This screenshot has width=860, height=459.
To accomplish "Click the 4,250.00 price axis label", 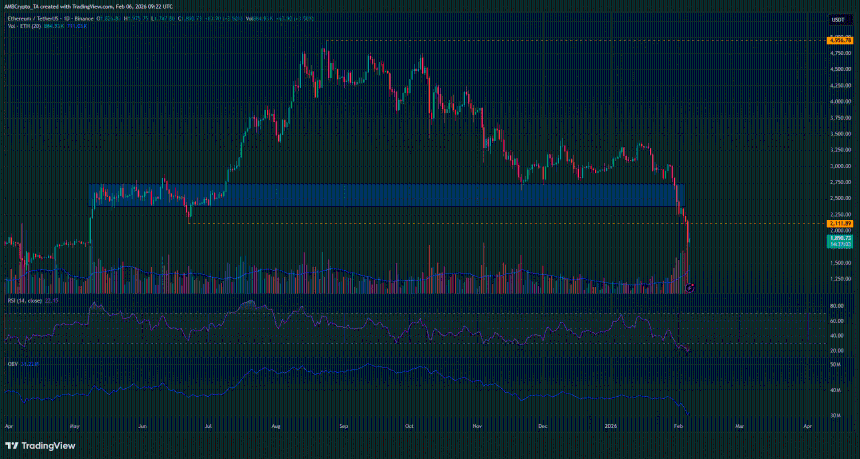I will (x=839, y=86).
